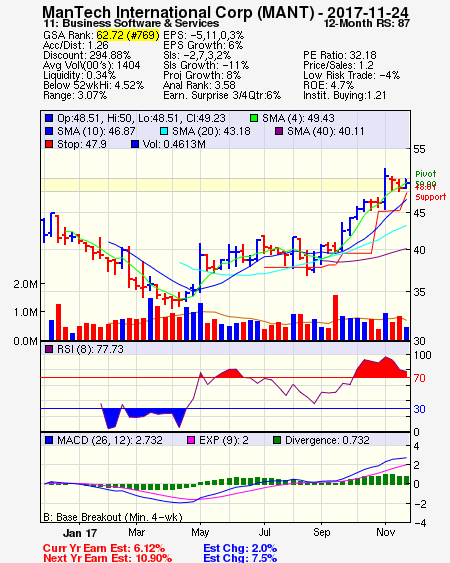The height and width of the screenshot is (563, 450).
Task: Click the 'Liquidity: 0.34%' statistic
Action: pyautogui.click(x=79, y=75)
